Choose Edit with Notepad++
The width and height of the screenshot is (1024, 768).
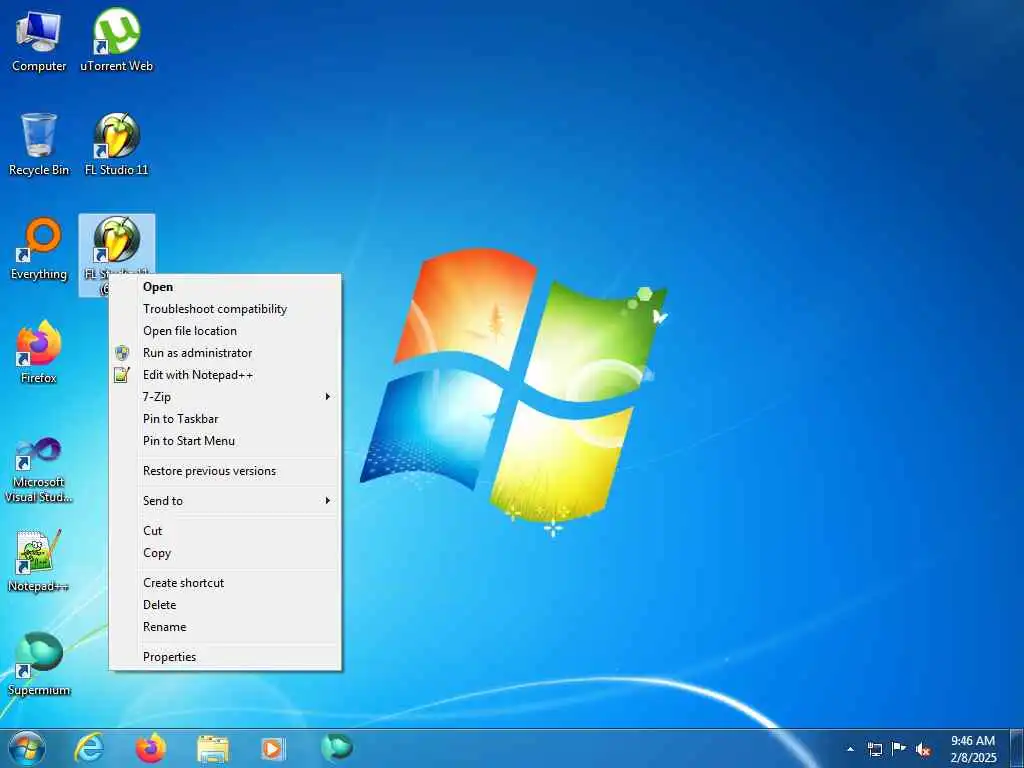[225, 375]
